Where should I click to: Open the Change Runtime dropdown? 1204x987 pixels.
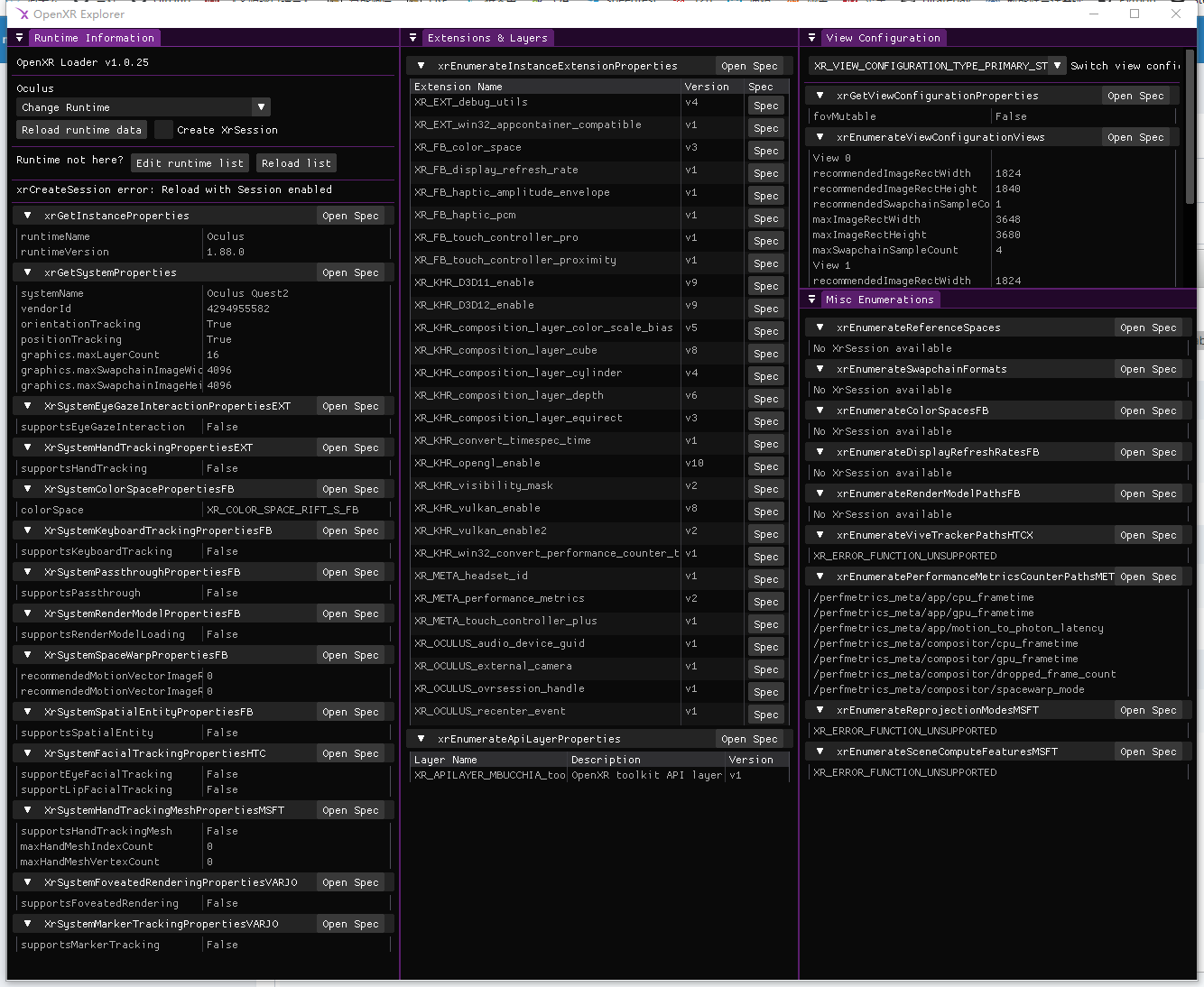click(144, 107)
